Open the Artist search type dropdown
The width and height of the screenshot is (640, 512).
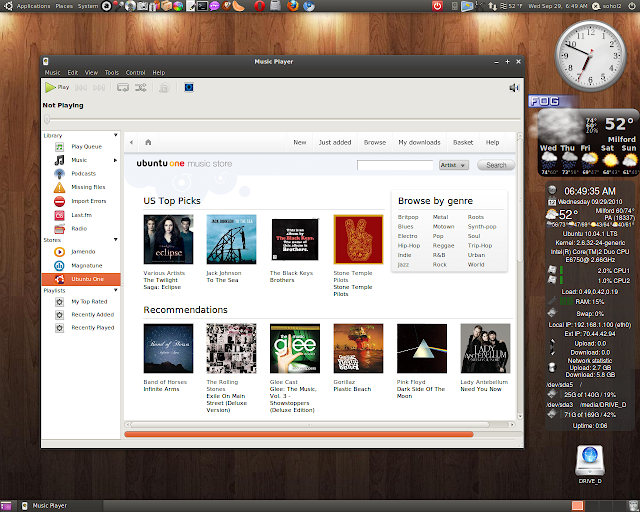click(x=453, y=165)
